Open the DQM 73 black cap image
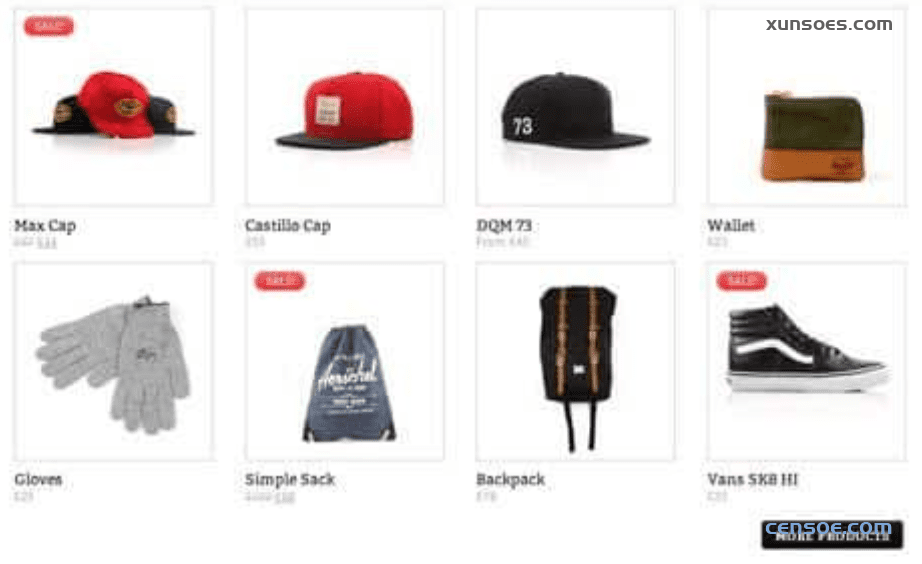The image size is (922, 564). tap(576, 107)
